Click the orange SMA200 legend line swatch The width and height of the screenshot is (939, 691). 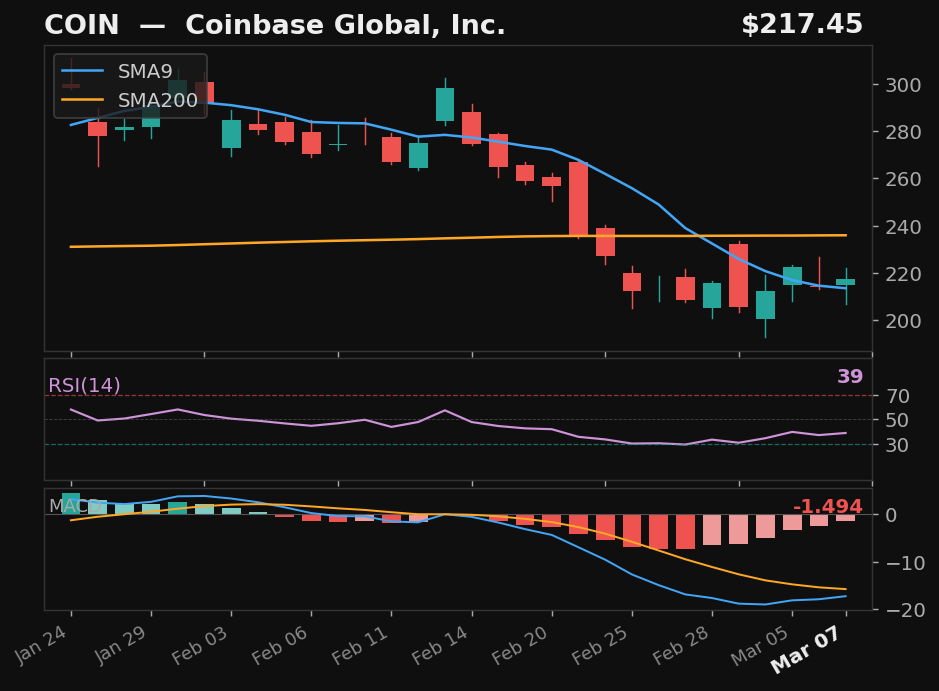tap(83, 100)
